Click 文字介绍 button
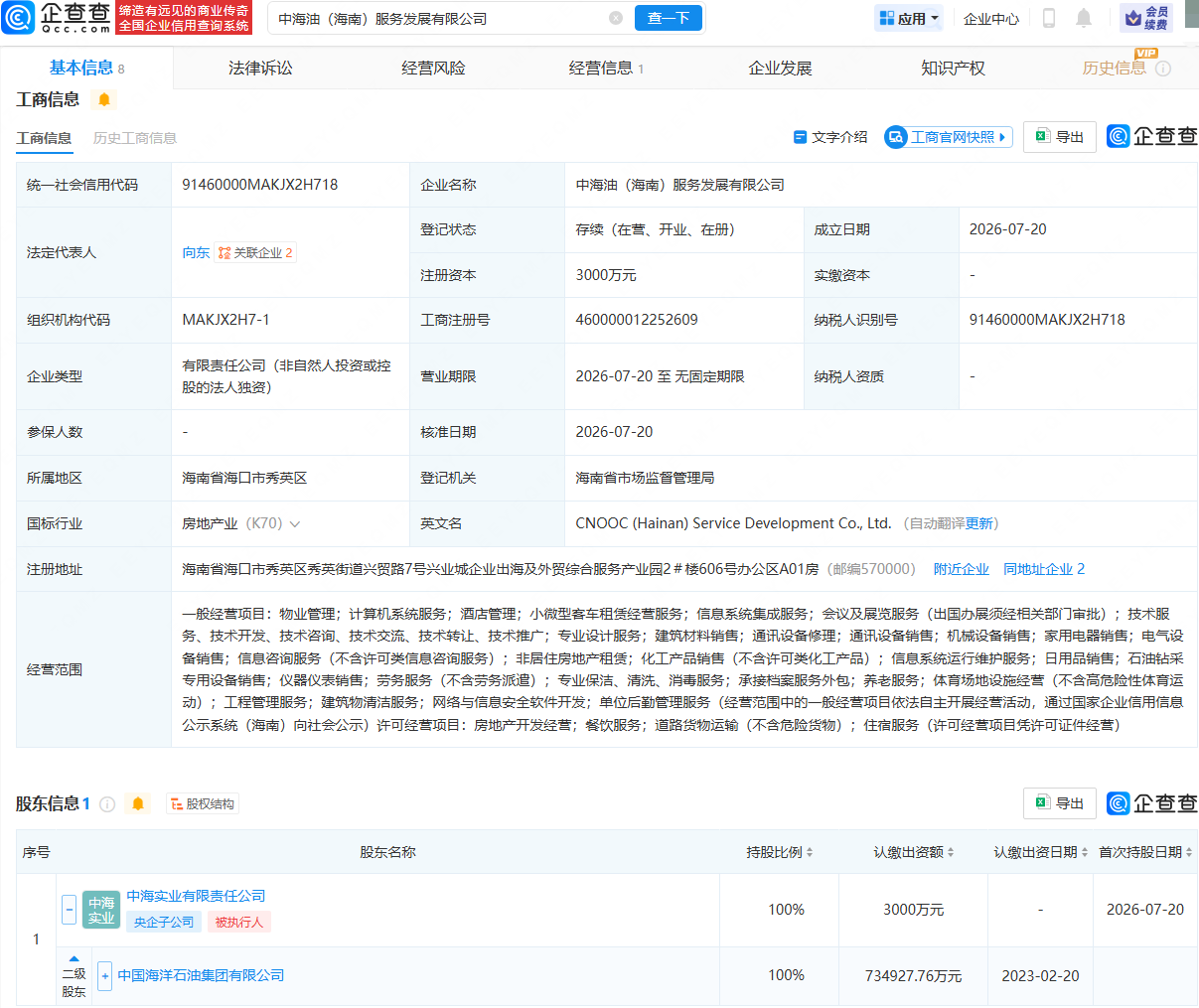Viewport: 1199px width, 1008px height. (830, 137)
